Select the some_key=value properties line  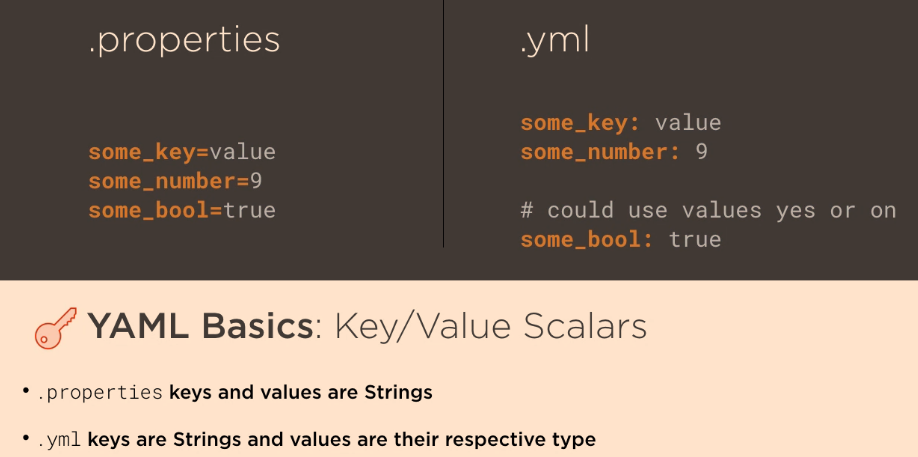tap(181, 152)
